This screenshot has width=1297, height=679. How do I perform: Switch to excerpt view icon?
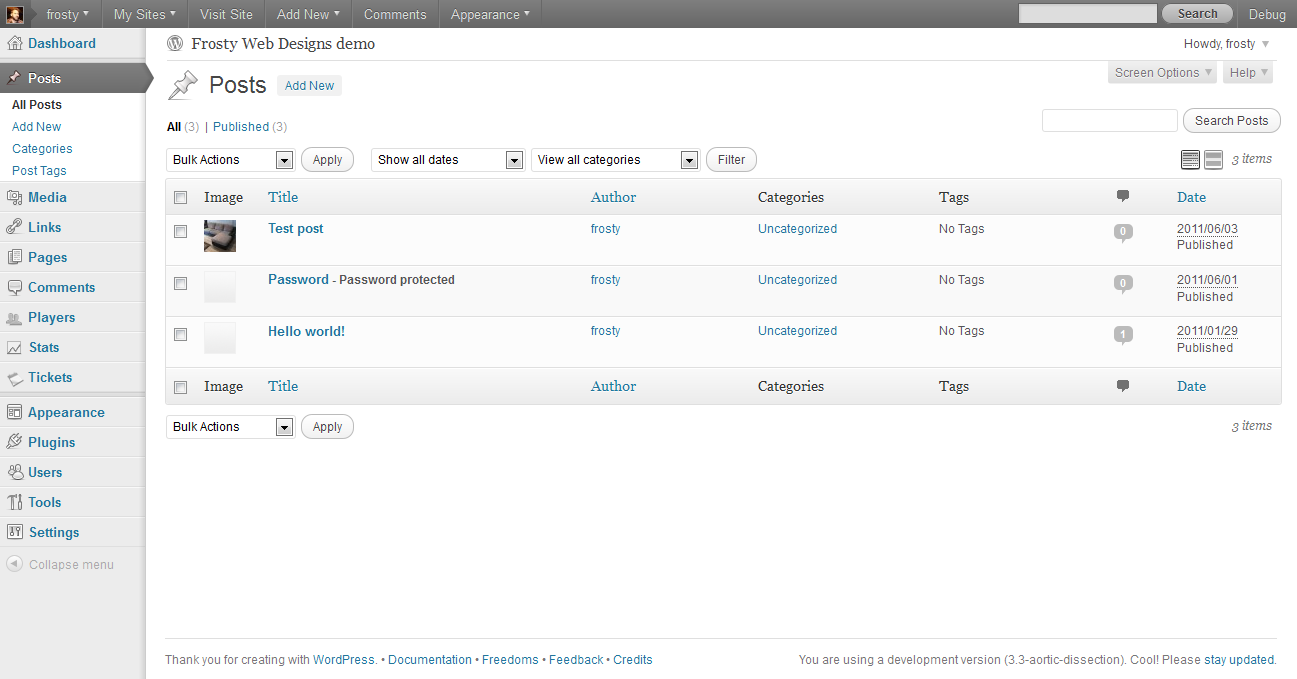pos(1213,160)
